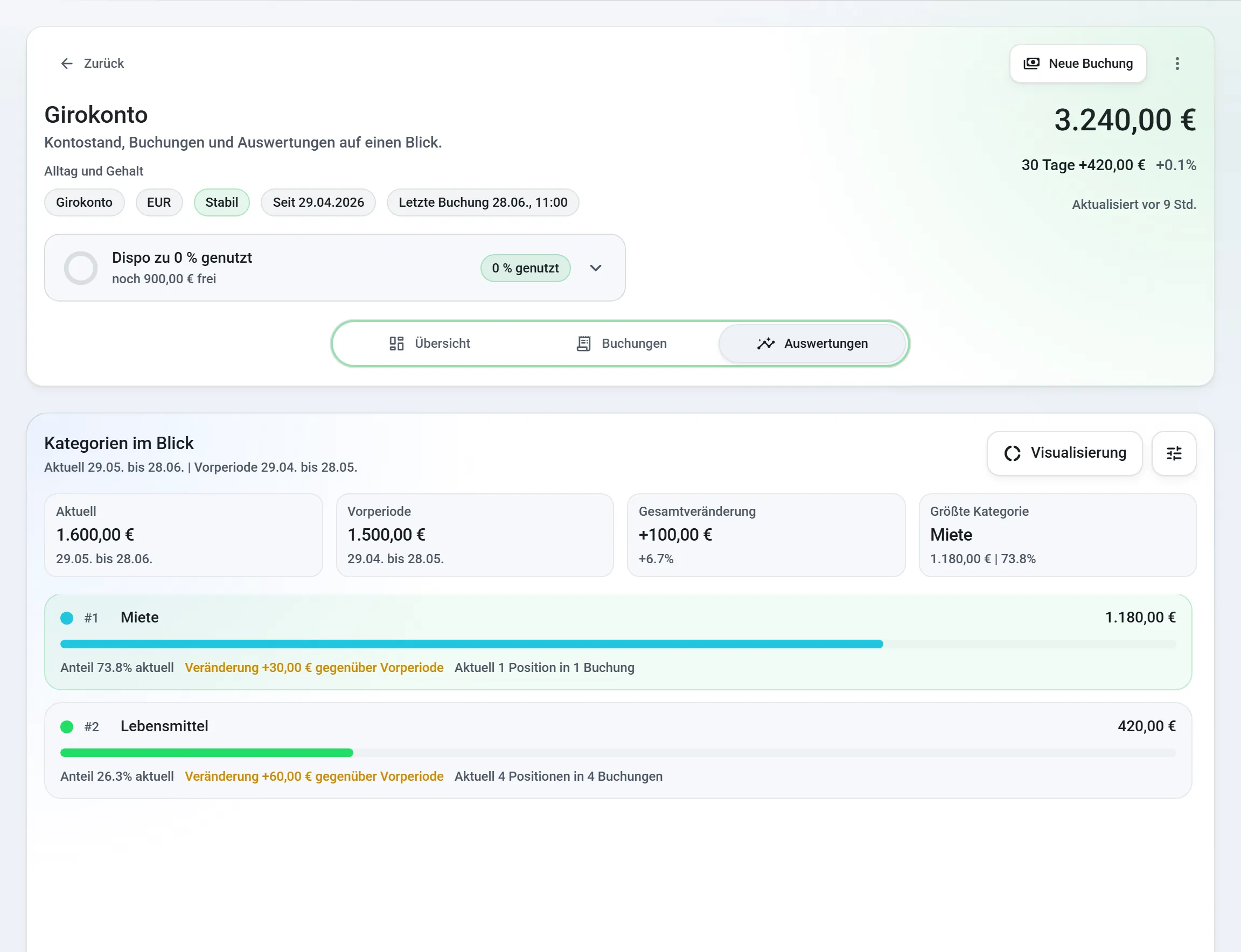
Task: Open the Lebensmittel category row
Action: pyautogui.click(x=618, y=751)
